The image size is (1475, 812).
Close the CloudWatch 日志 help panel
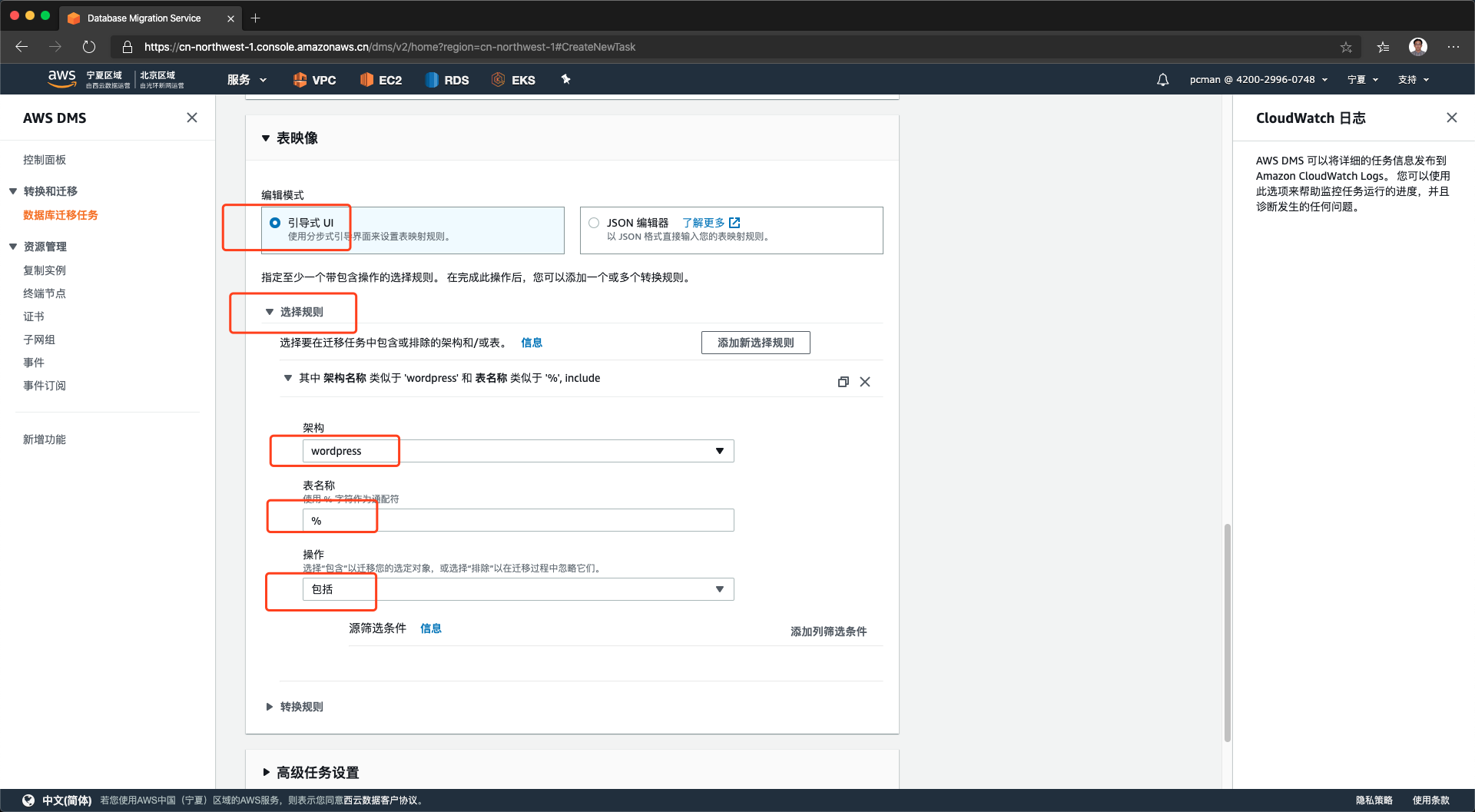point(1451,118)
